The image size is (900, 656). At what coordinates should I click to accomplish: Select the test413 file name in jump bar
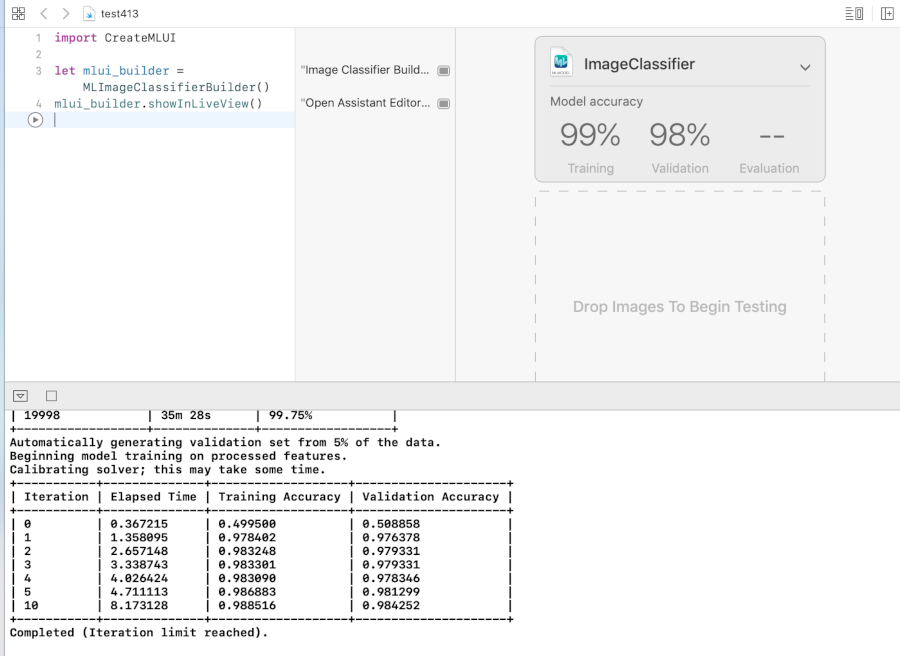click(119, 14)
